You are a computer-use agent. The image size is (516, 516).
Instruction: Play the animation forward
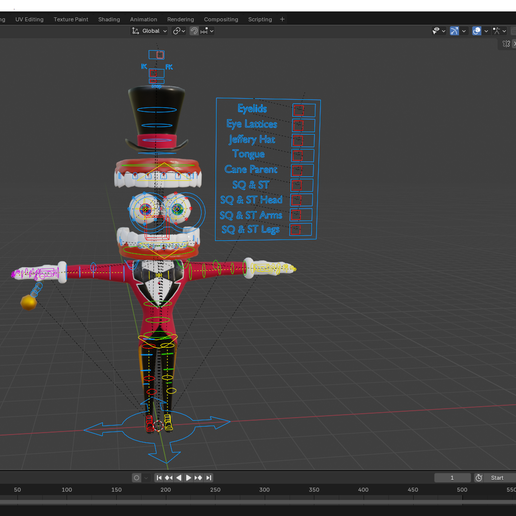(x=188, y=478)
